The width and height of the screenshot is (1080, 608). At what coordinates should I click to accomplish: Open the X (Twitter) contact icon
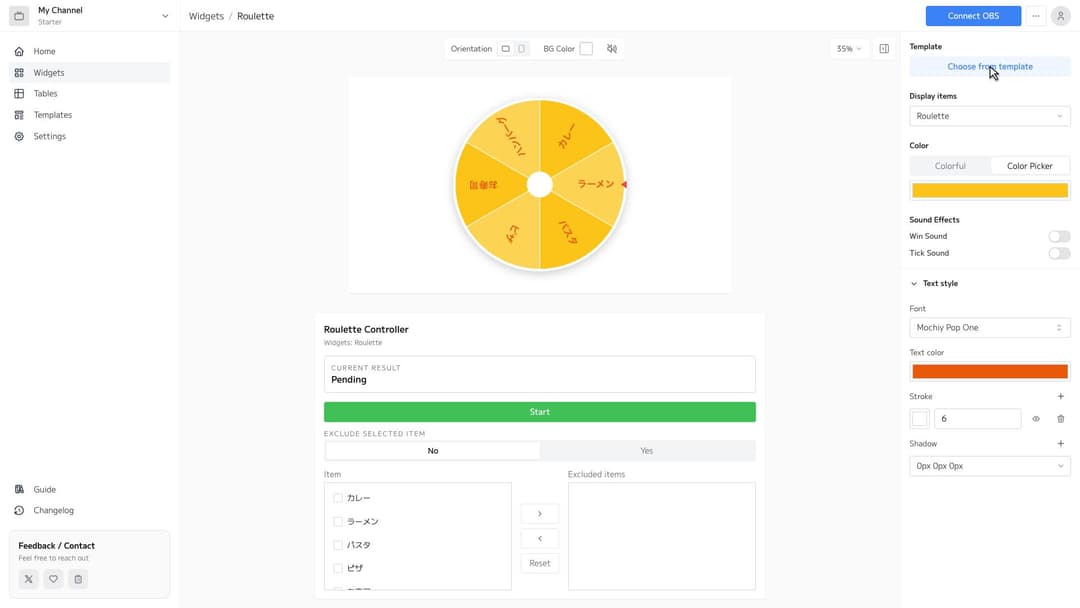28,579
